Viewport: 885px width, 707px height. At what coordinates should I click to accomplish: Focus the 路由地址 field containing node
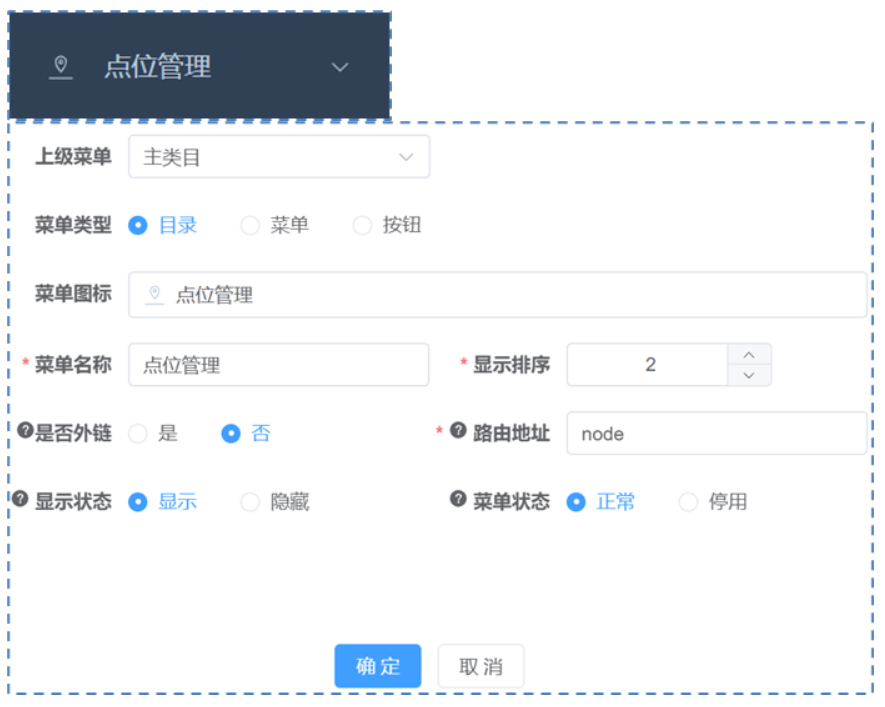pos(717,433)
